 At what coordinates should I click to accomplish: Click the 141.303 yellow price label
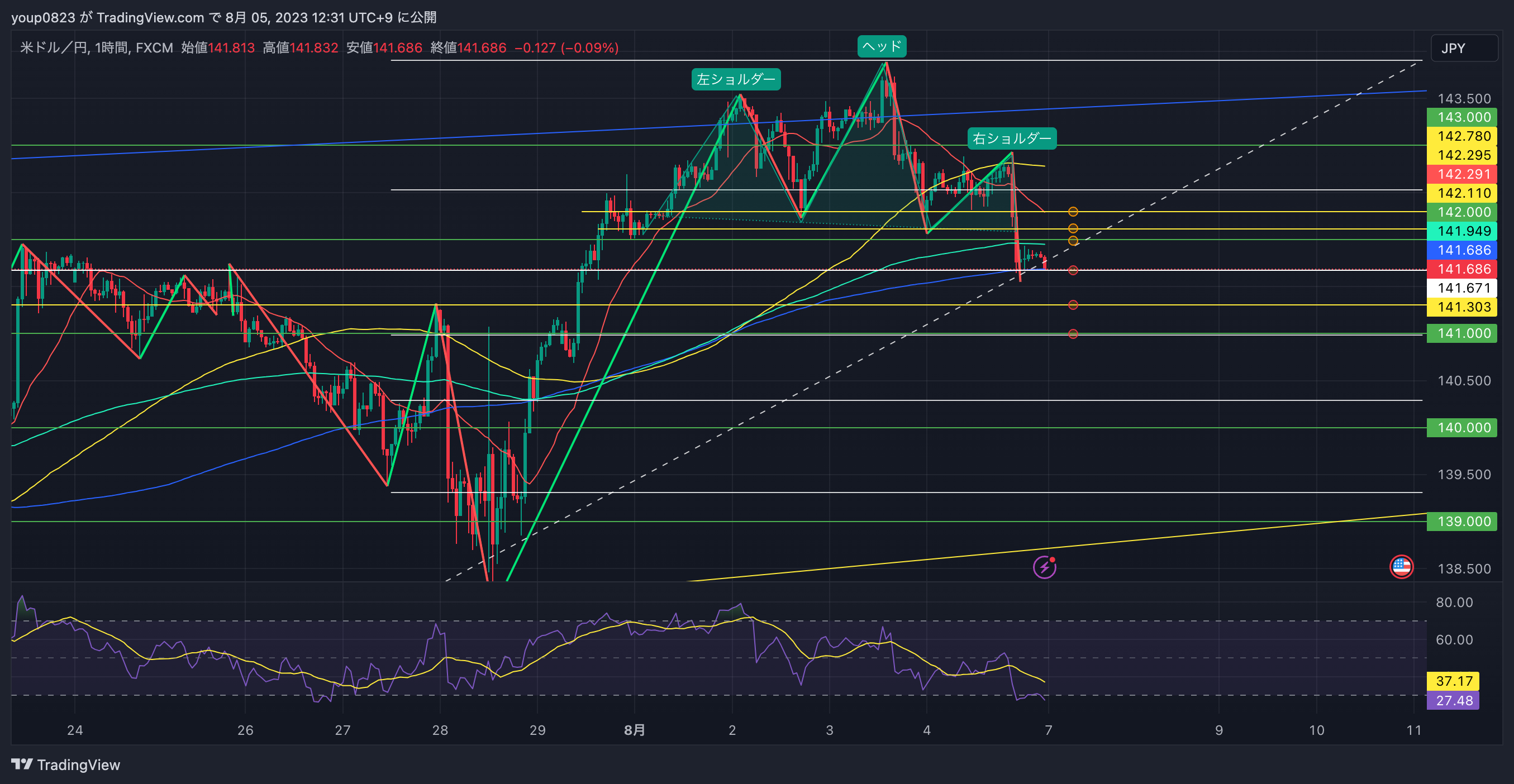click(1461, 307)
